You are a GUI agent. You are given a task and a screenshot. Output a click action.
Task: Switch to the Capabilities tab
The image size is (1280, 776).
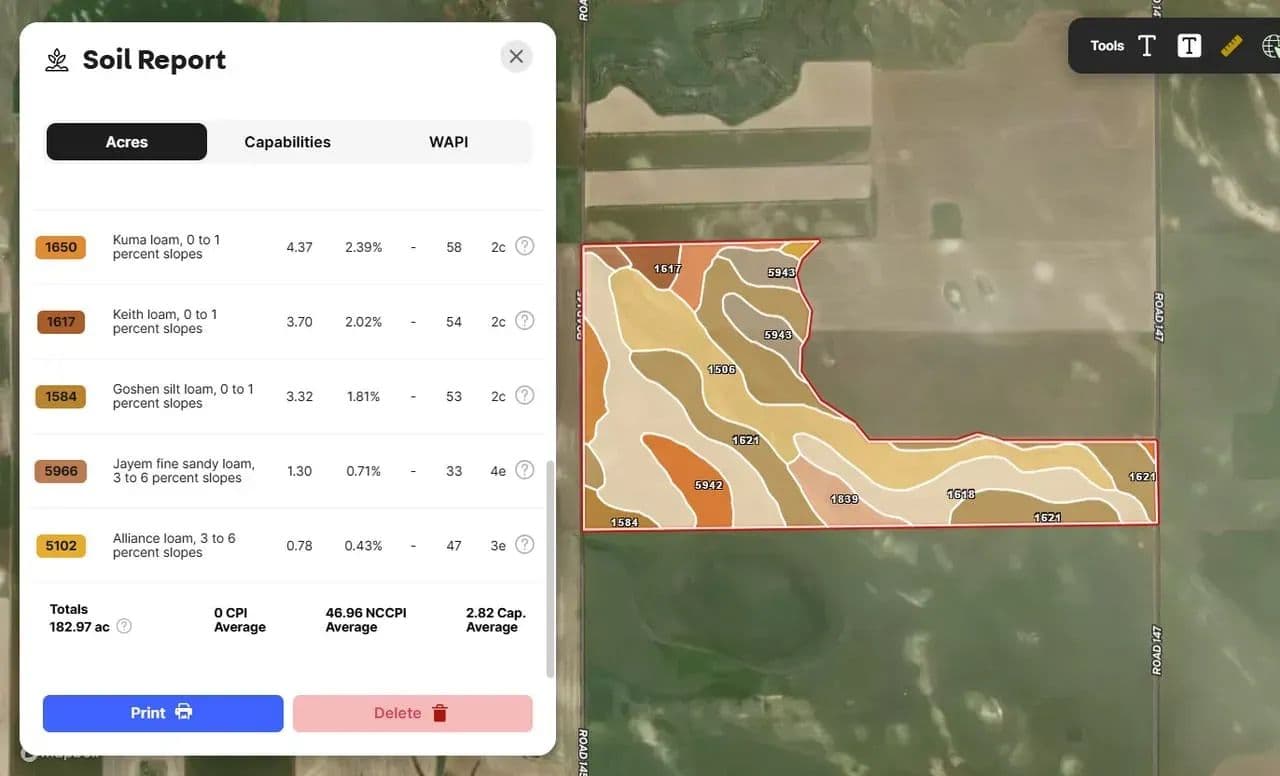[287, 142]
